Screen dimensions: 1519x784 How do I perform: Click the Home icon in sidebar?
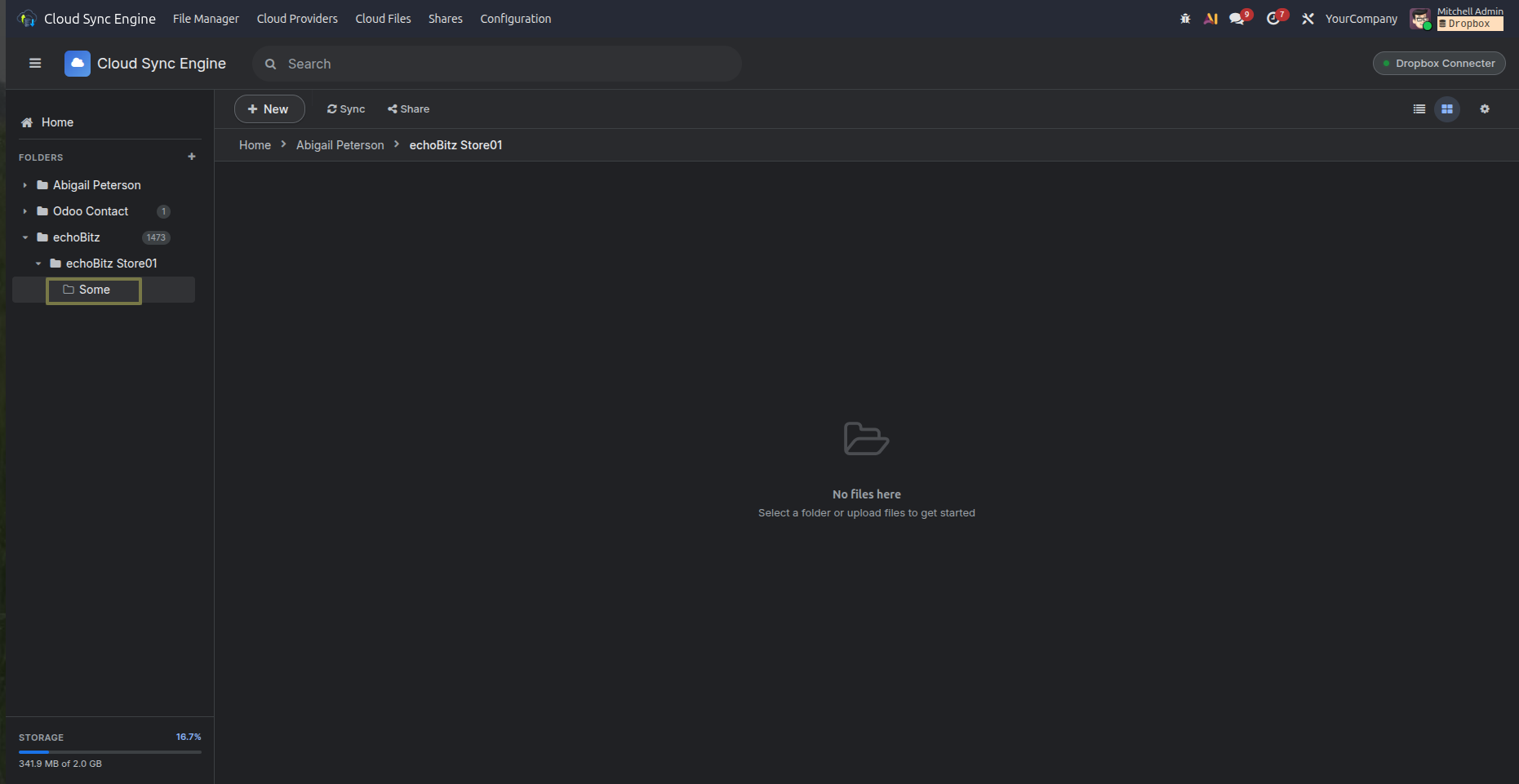pyautogui.click(x=27, y=122)
